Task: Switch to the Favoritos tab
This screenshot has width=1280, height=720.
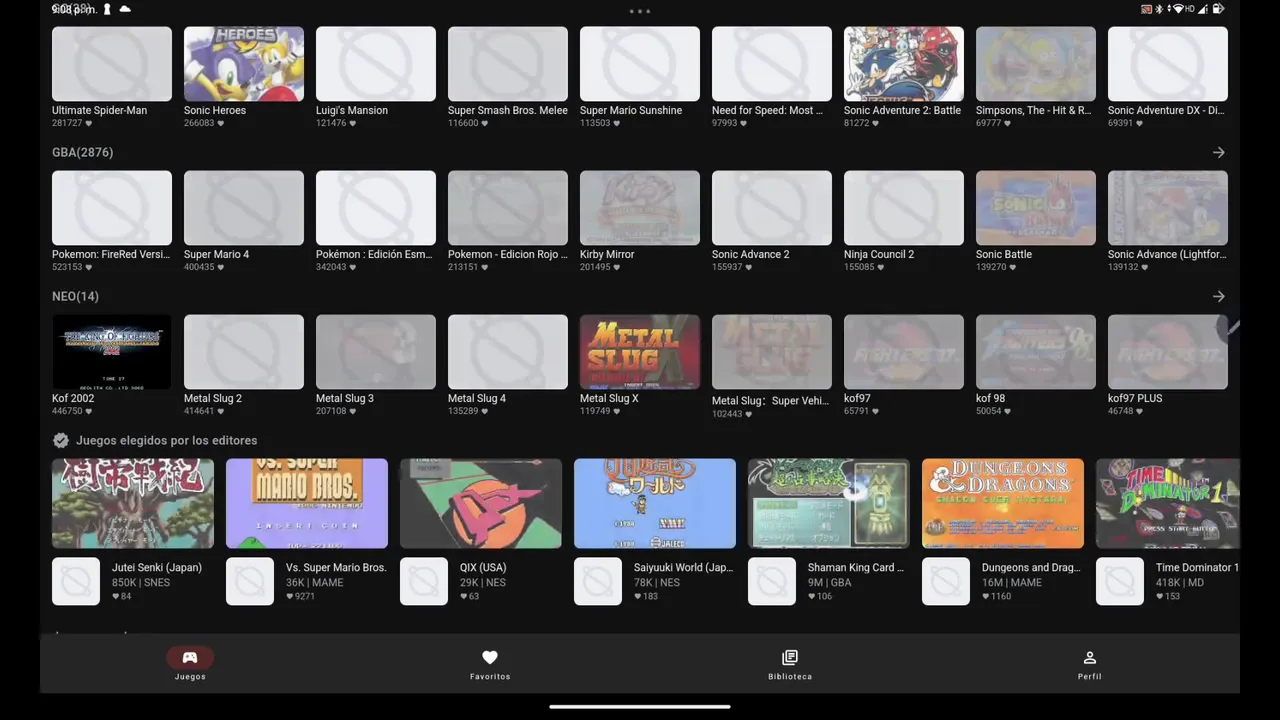Action: [x=490, y=663]
